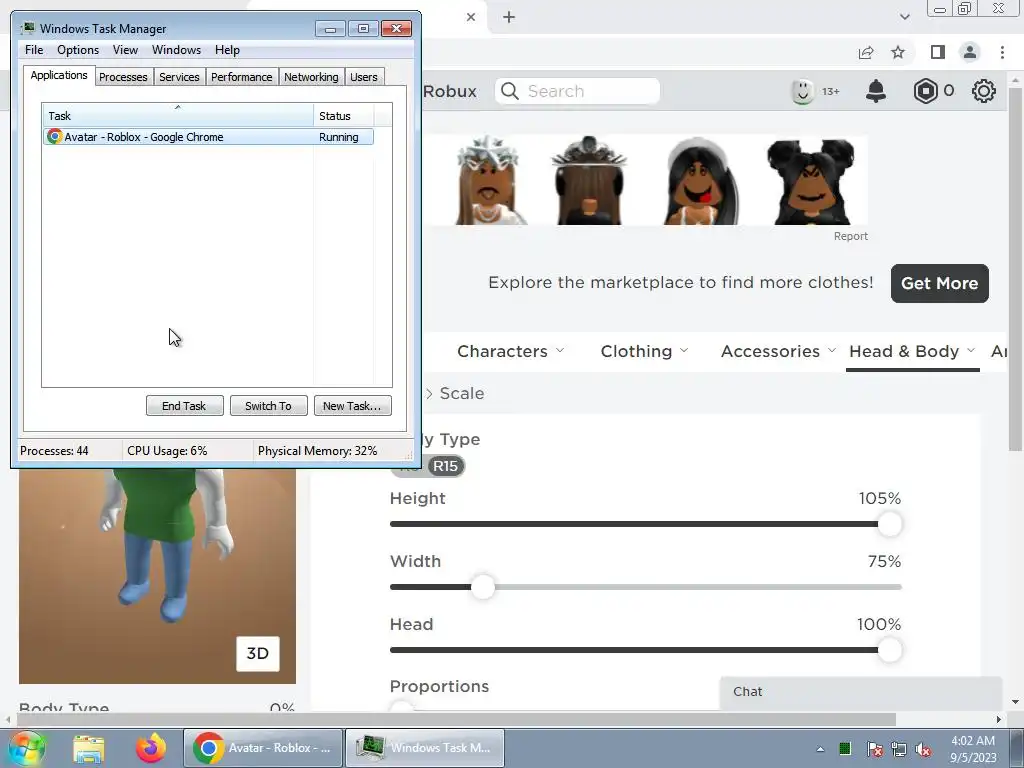The image size is (1024, 768).
Task: Click the Head slider handle
Action: tap(889, 650)
